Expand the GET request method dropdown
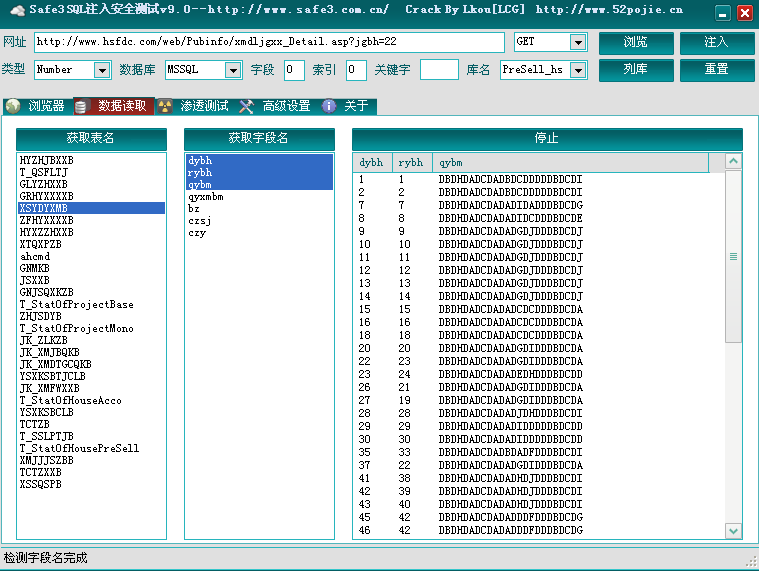 (x=578, y=43)
